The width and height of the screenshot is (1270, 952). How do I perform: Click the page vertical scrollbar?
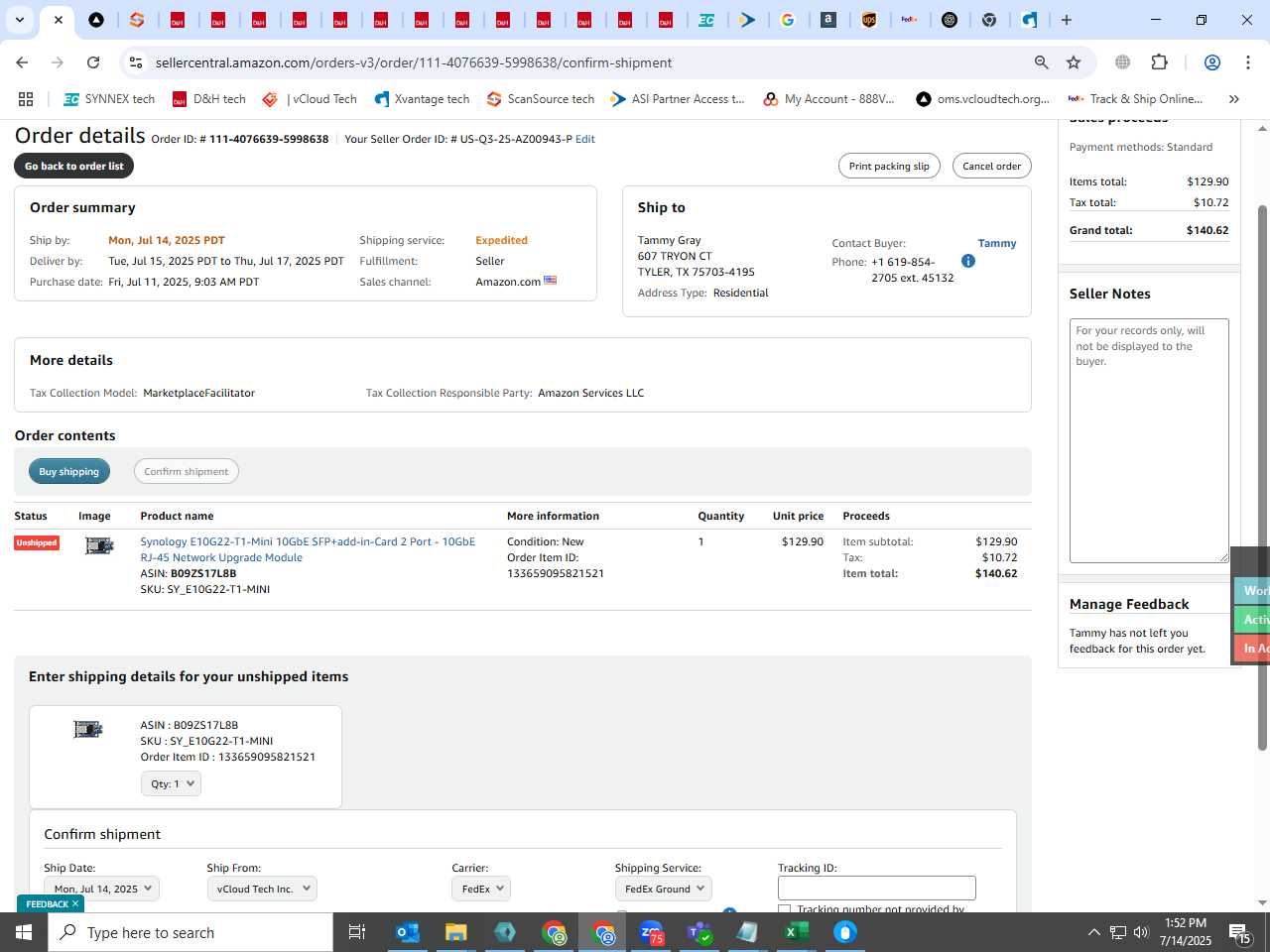pyautogui.click(x=1263, y=476)
